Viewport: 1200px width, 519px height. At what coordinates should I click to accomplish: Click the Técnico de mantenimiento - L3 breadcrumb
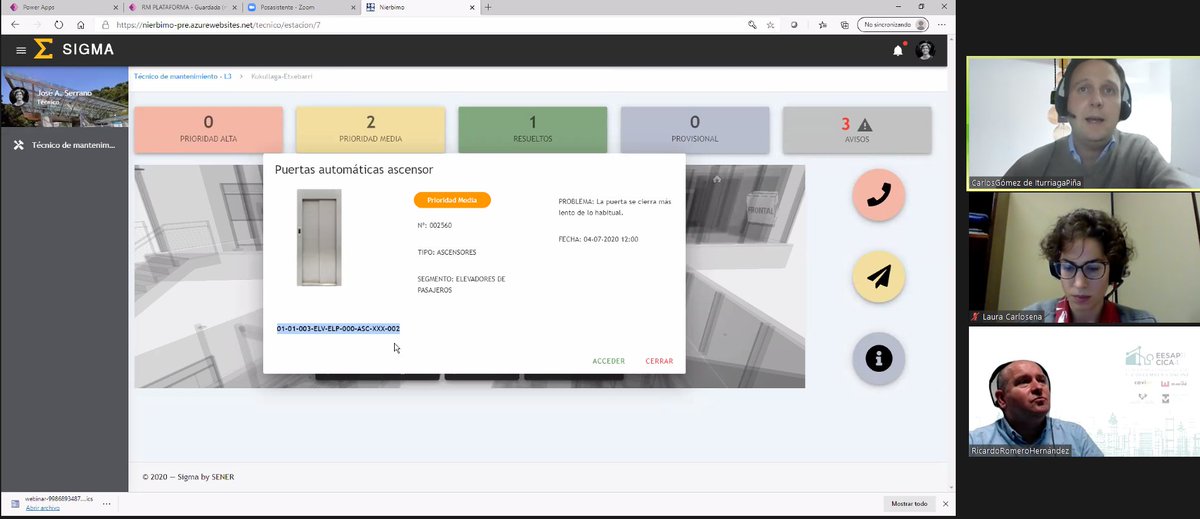tap(183, 76)
